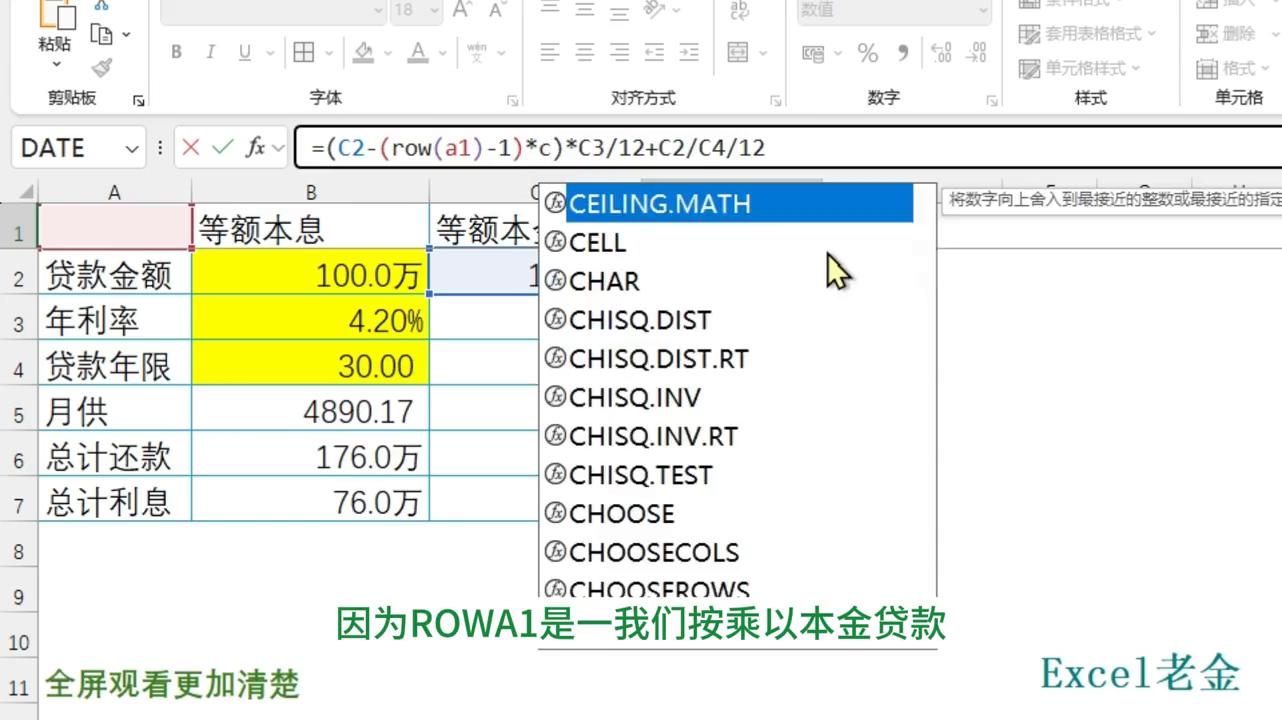Select the Italic formatting icon
Viewport: 1282px width, 720px height.
point(211,52)
